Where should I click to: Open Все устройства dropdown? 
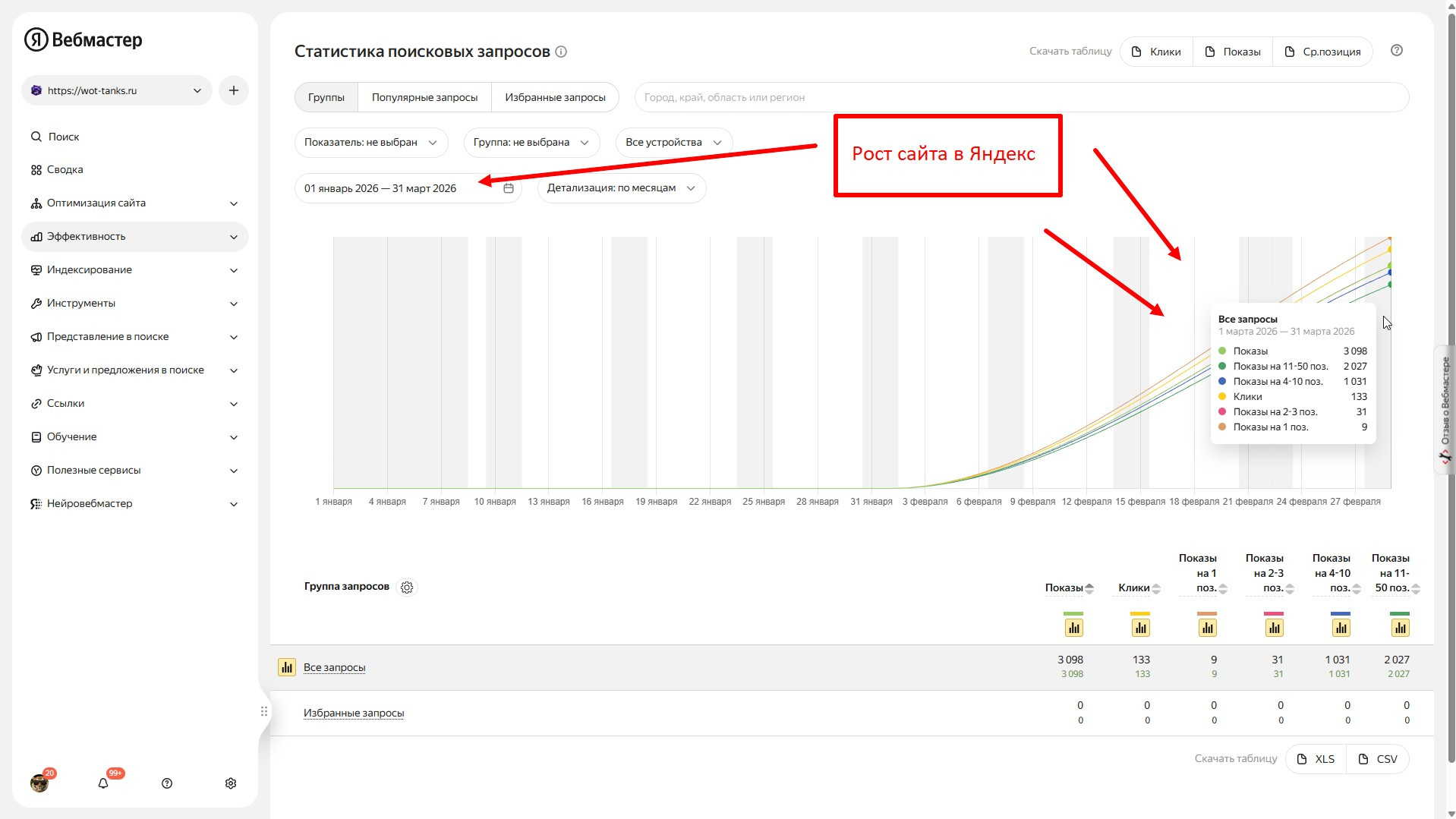(674, 143)
